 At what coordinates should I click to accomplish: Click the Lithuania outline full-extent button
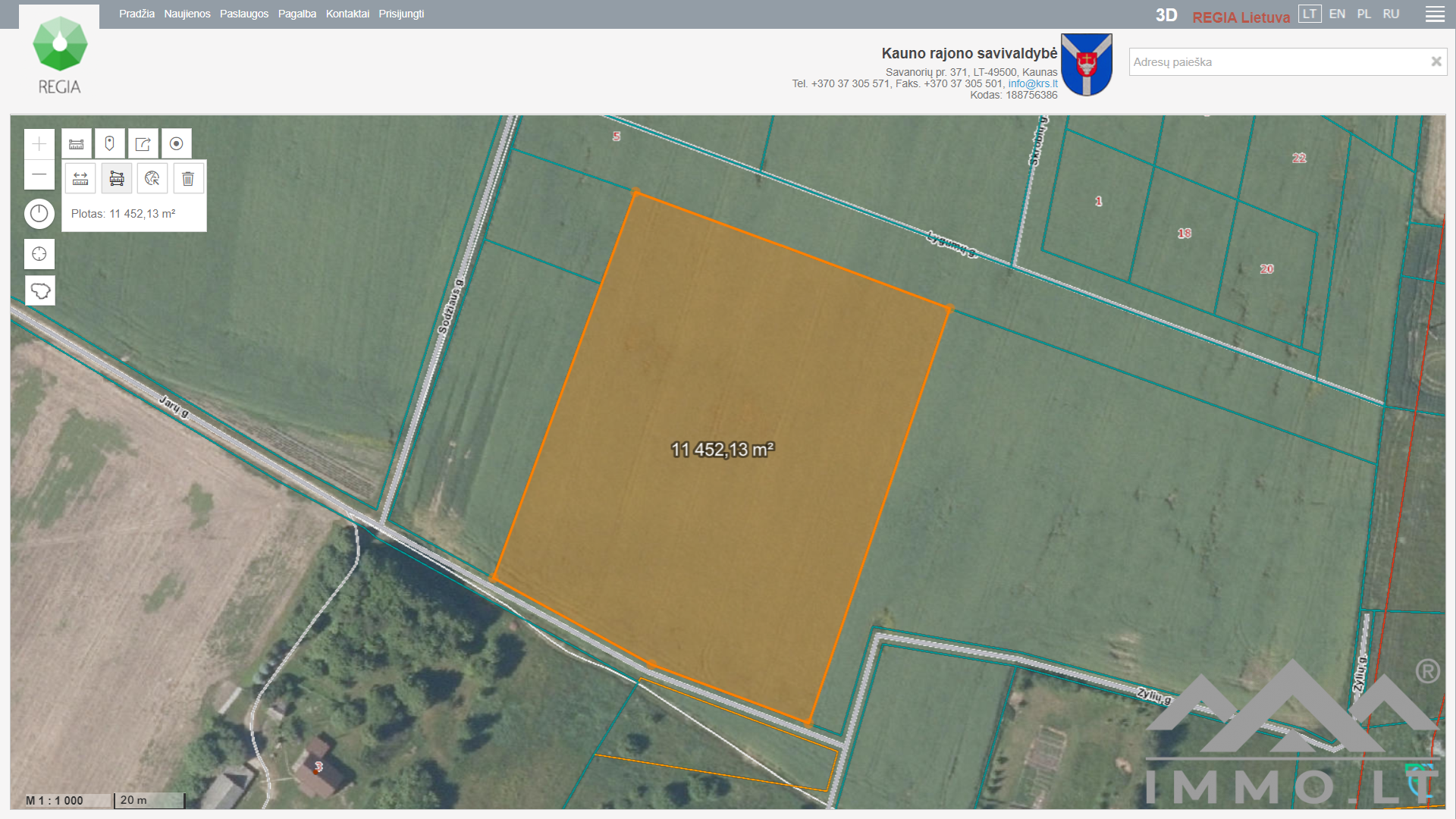(x=39, y=290)
